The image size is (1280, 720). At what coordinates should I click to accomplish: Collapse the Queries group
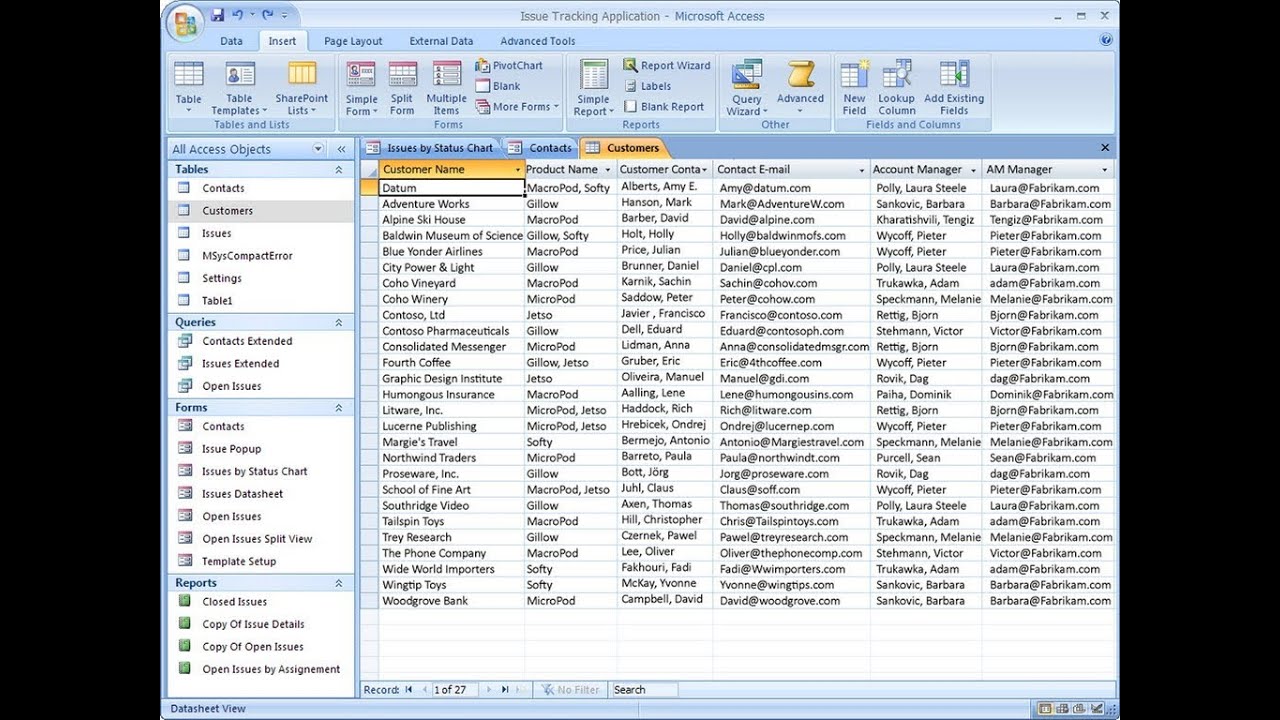point(338,323)
